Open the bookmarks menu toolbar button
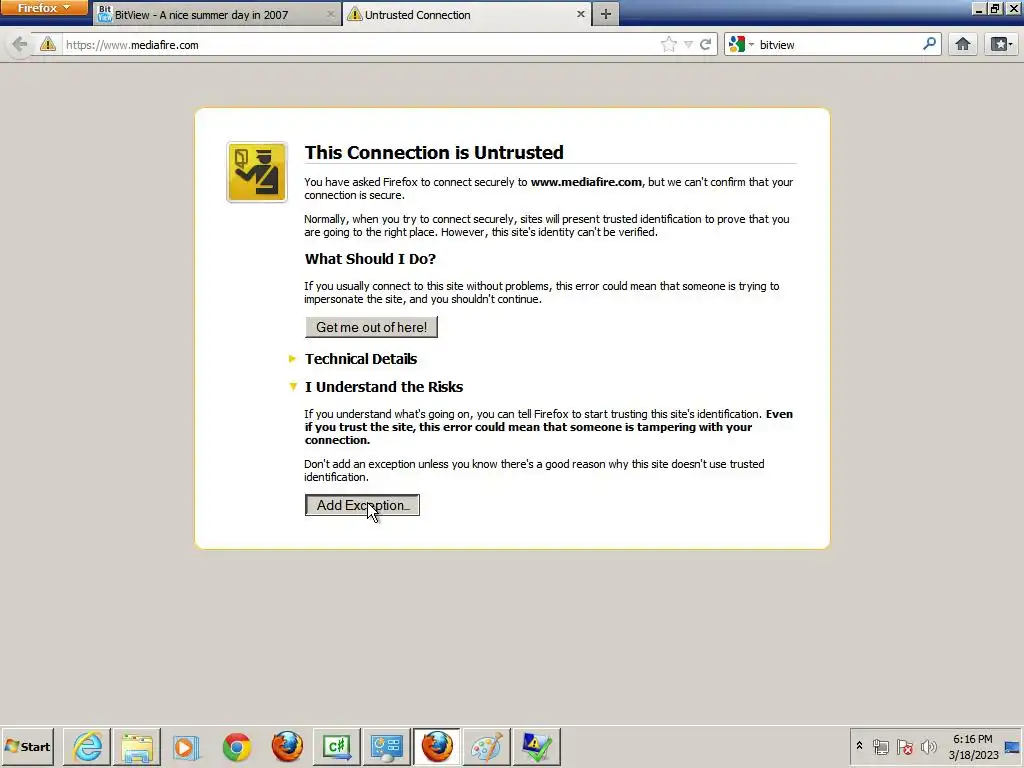1024x768 pixels. pyautogui.click(x=1000, y=44)
